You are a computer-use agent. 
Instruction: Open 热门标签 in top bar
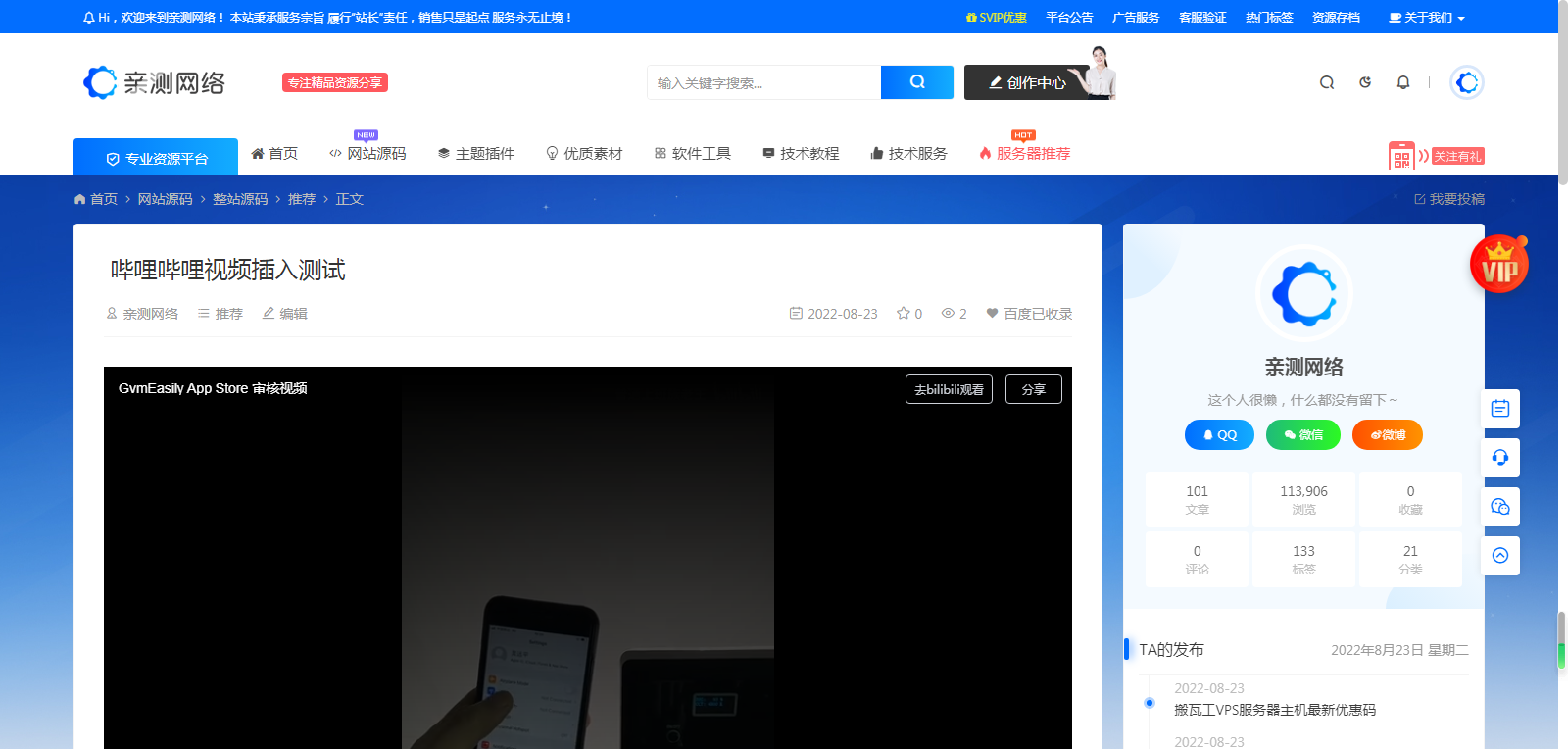(x=1269, y=18)
